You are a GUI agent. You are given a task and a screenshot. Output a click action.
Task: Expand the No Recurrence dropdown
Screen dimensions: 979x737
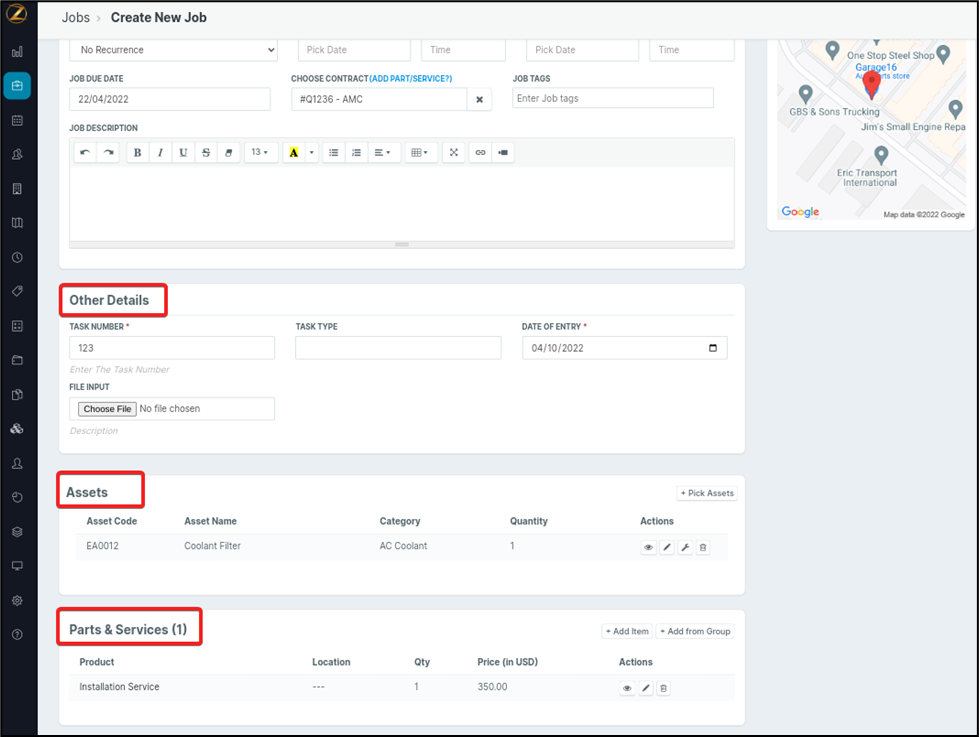174,50
